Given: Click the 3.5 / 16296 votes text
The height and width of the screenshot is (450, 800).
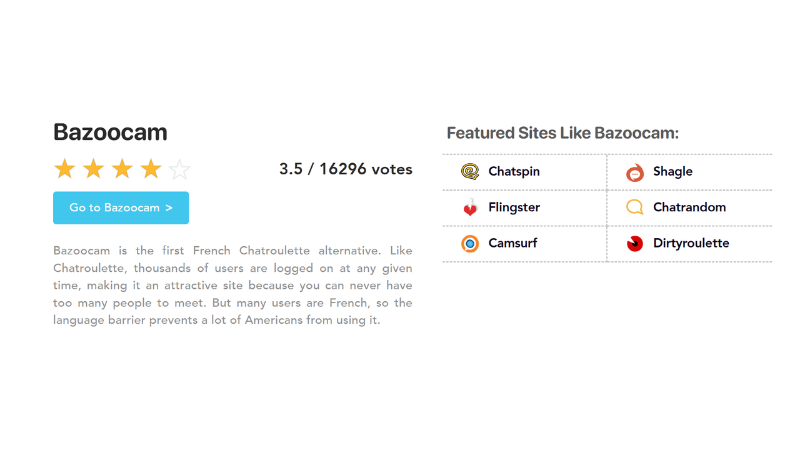Looking at the screenshot, I should pos(345,169).
